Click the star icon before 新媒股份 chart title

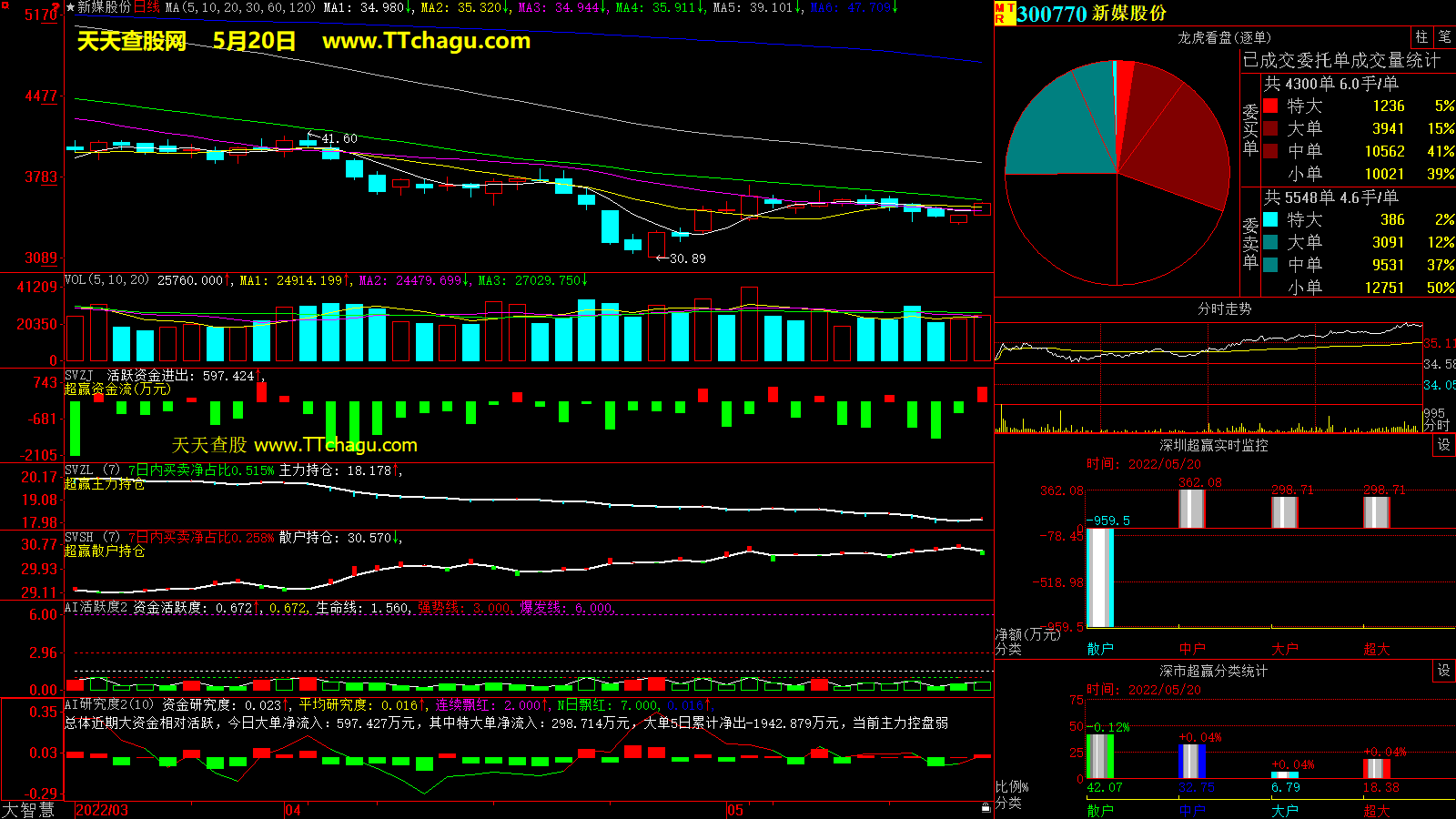[70, 7]
